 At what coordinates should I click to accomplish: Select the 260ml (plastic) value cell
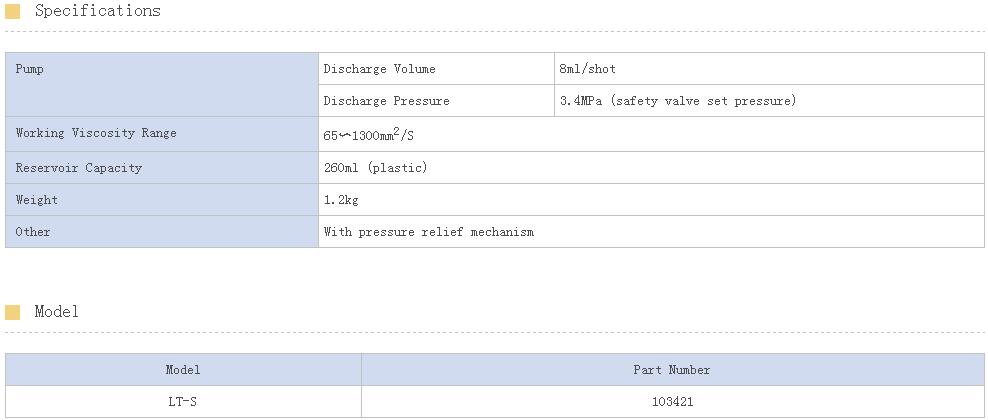coord(651,167)
